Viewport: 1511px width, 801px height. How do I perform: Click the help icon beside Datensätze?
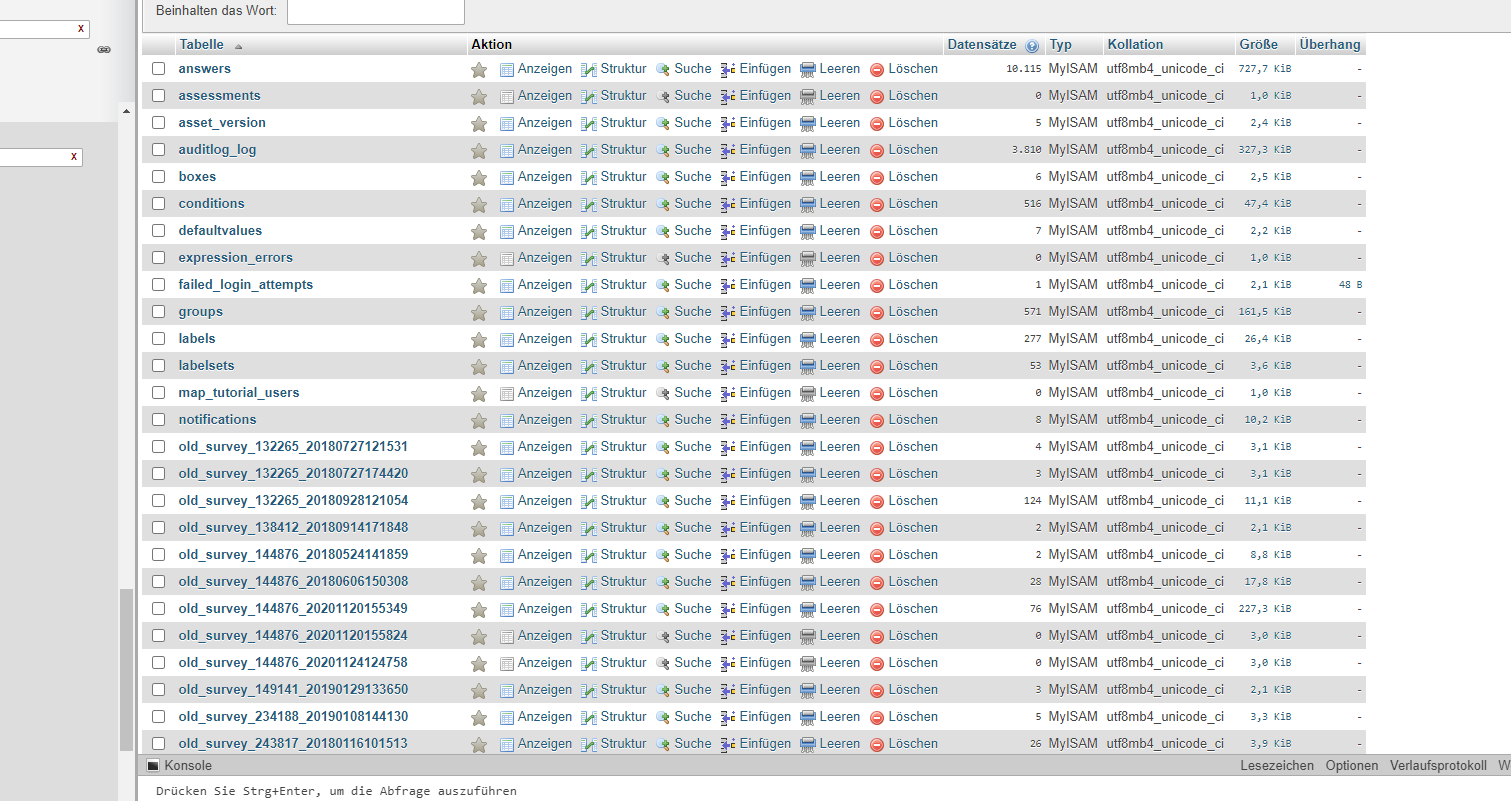(x=1032, y=46)
